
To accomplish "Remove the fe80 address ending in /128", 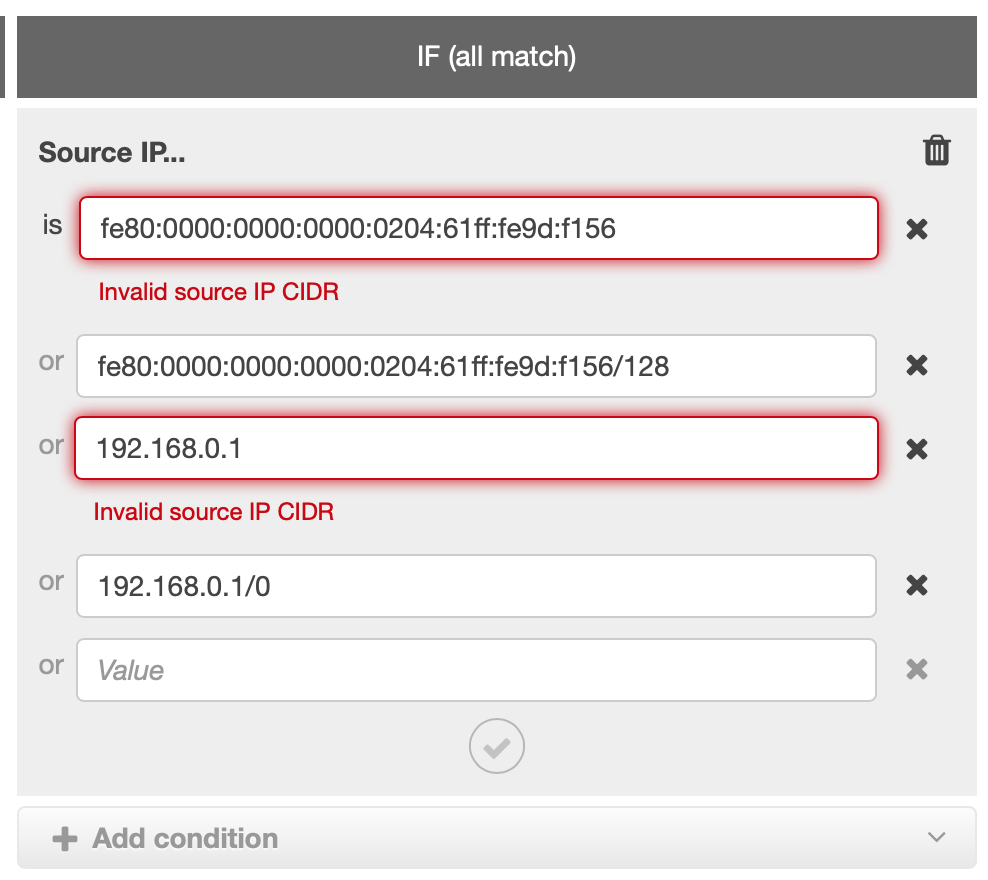I will [917, 365].
